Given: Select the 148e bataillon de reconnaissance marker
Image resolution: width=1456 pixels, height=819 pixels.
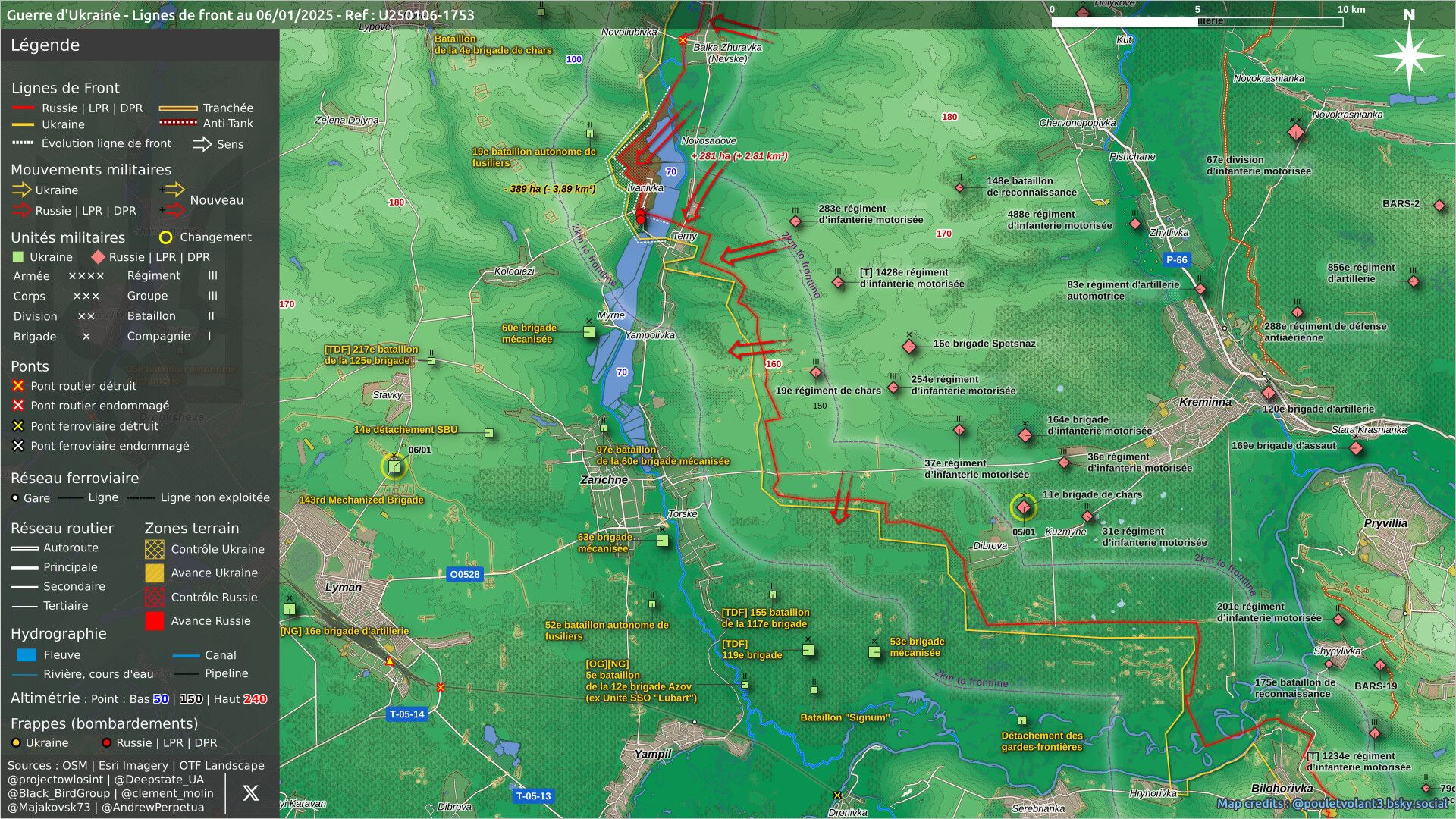Looking at the screenshot, I should [x=960, y=187].
